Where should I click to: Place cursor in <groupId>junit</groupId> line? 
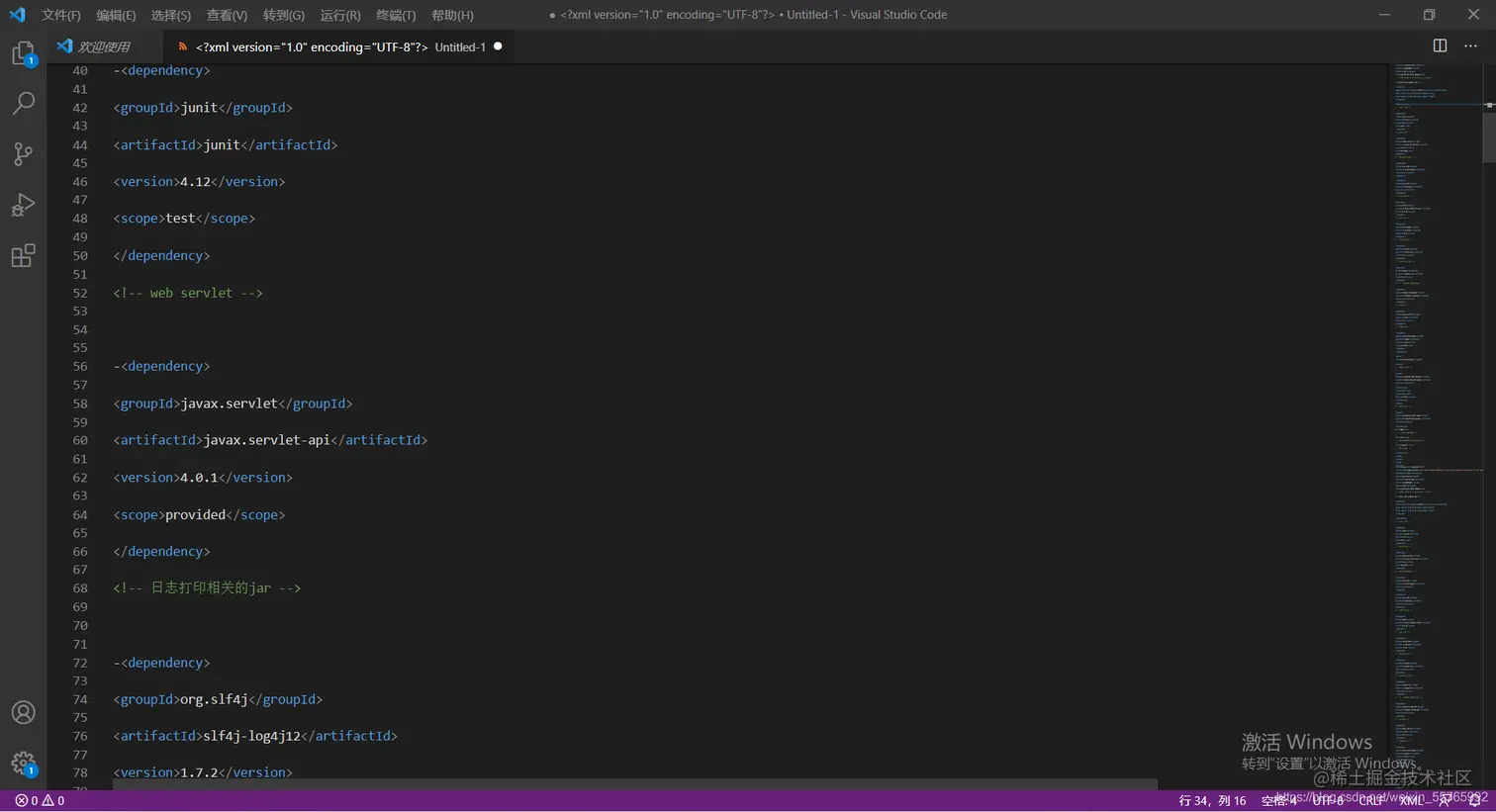(203, 108)
